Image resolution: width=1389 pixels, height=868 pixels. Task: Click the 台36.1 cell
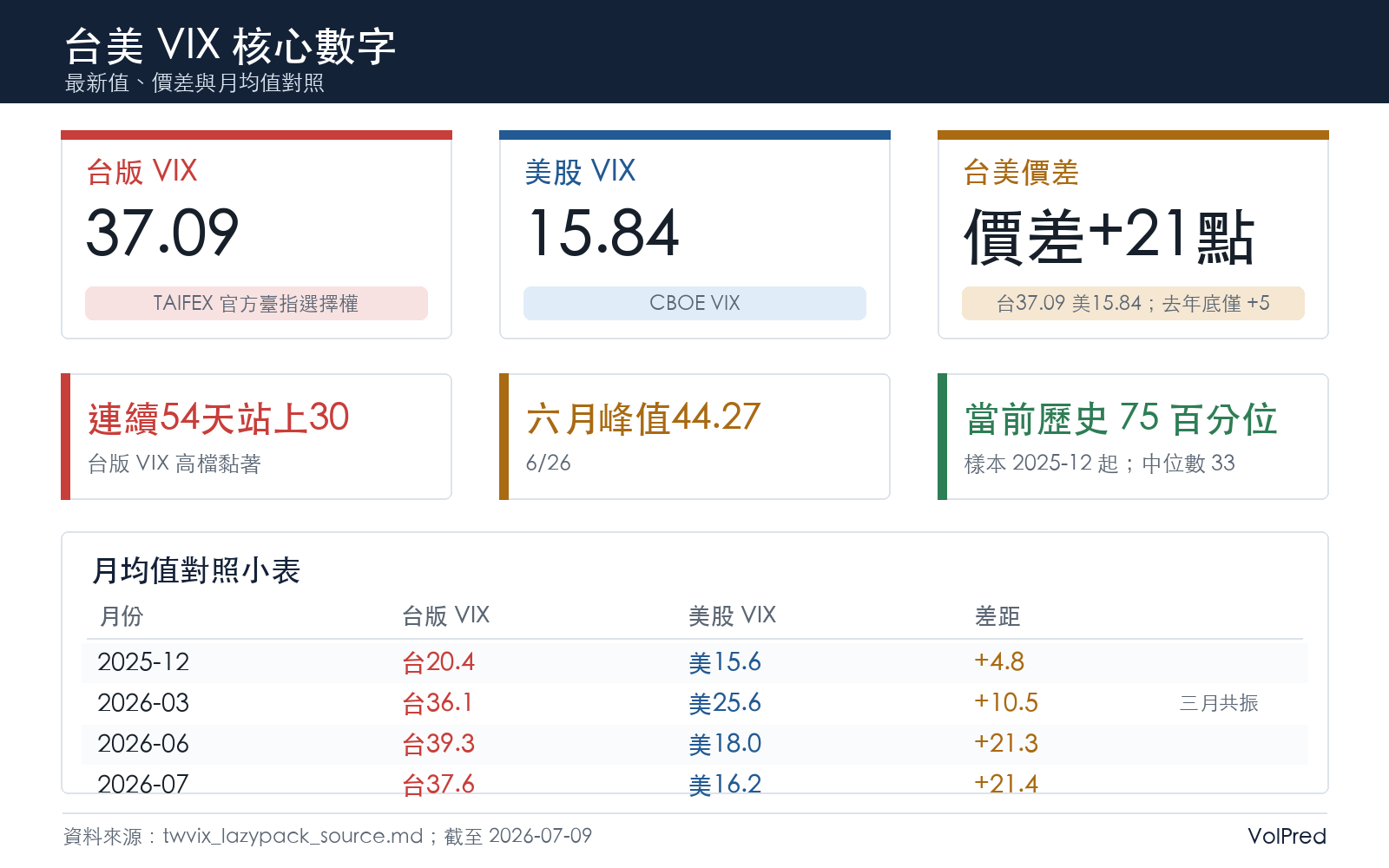(438, 703)
